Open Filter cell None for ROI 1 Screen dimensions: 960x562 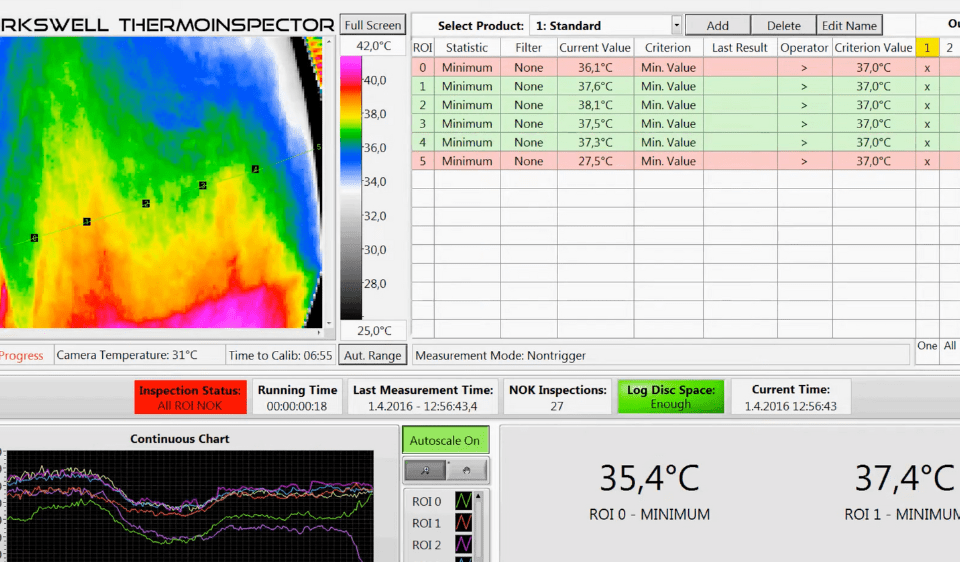pos(528,86)
